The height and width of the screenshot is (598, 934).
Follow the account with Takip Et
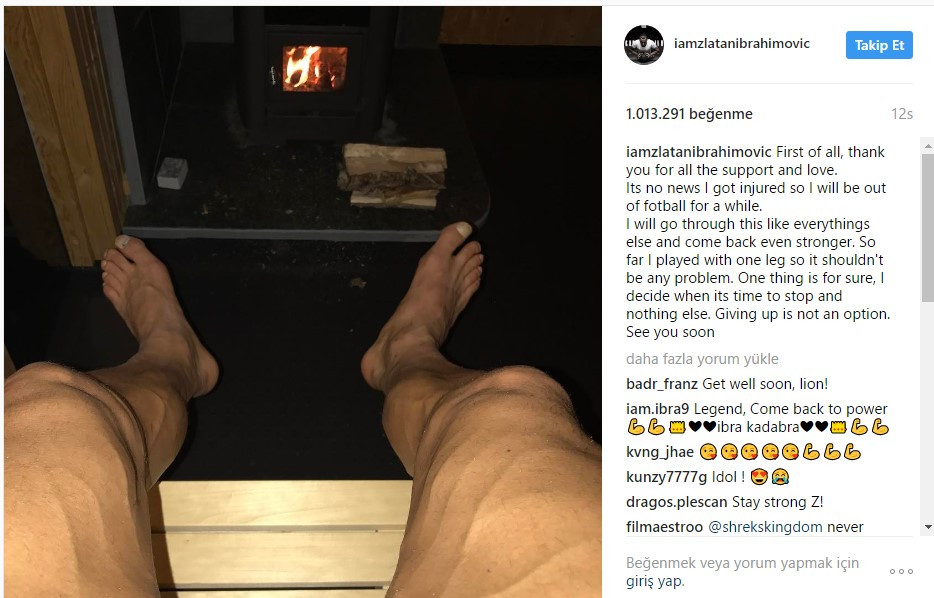pyautogui.click(x=879, y=45)
